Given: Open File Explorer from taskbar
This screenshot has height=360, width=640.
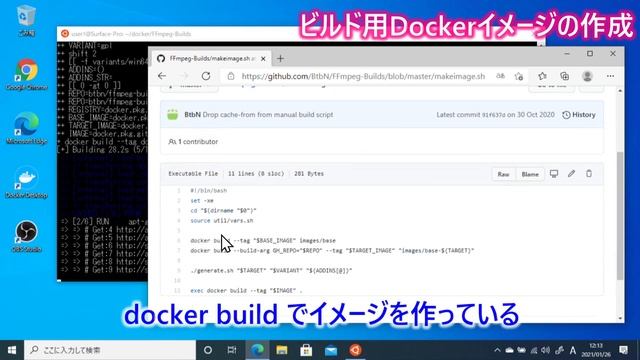Looking at the screenshot, I should [x=282, y=350].
